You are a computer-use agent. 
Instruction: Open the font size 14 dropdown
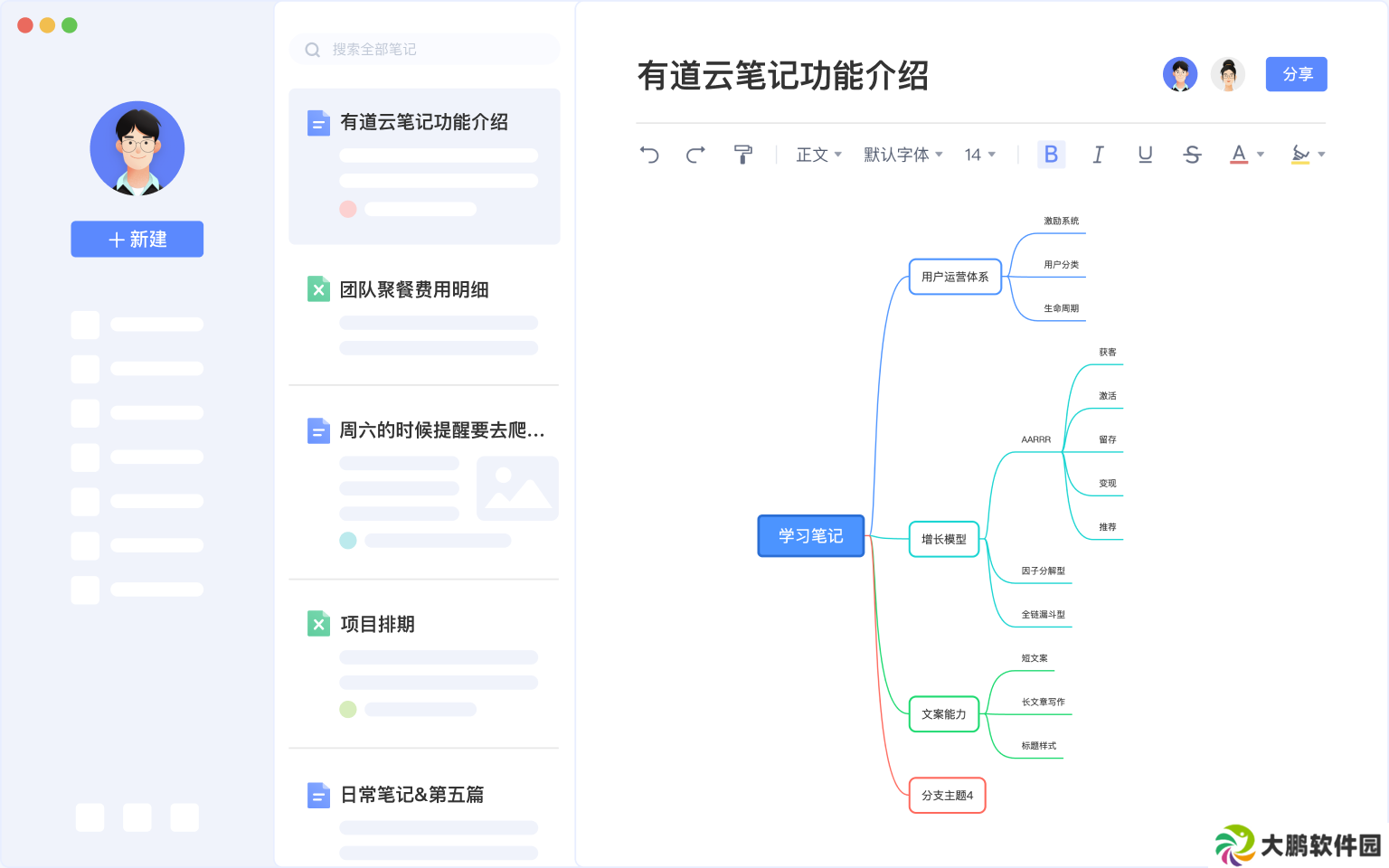(x=979, y=155)
